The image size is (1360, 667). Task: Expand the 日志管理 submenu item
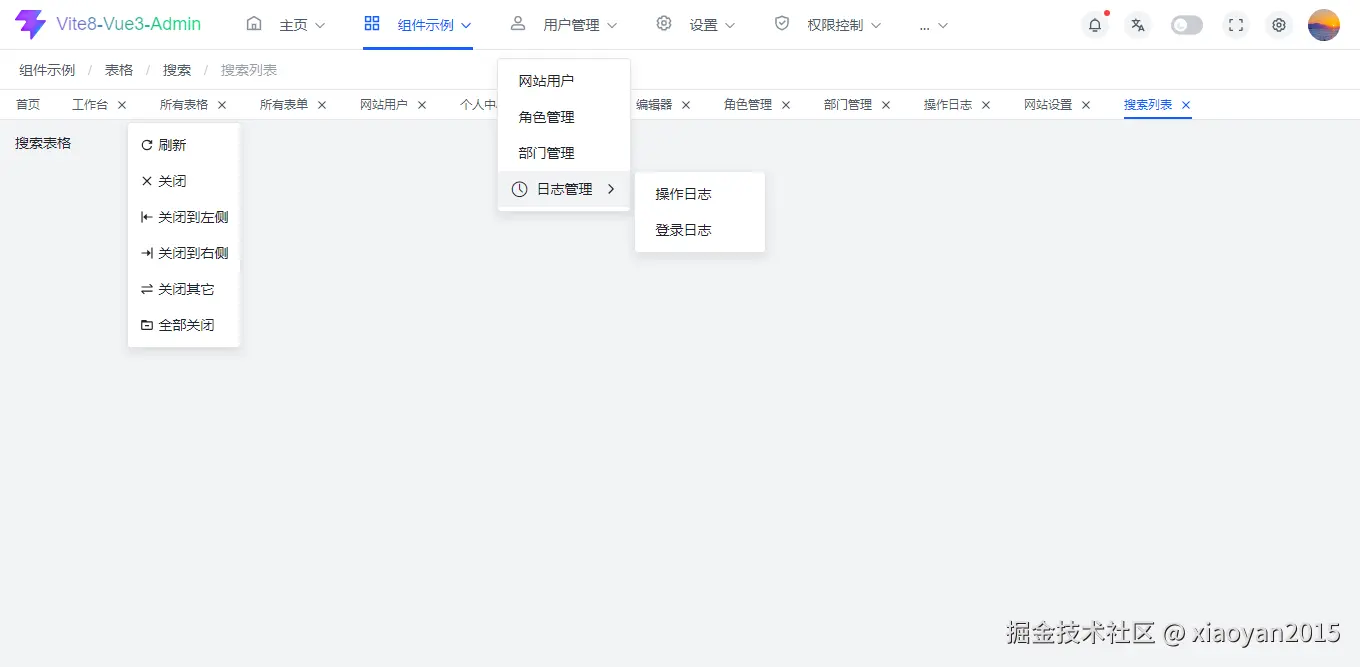564,189
